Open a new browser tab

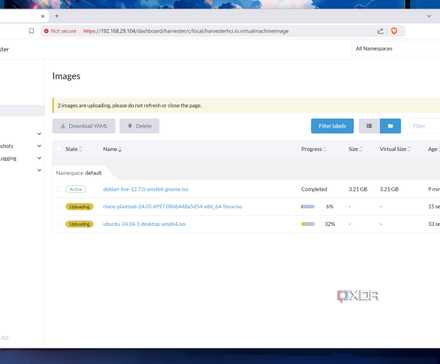point(57,16)
